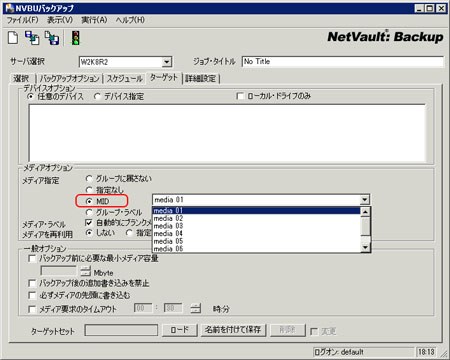Click media list scrollbar up arrow
The height and width of the screenshot is (360, 450).
tap(366, 212)
